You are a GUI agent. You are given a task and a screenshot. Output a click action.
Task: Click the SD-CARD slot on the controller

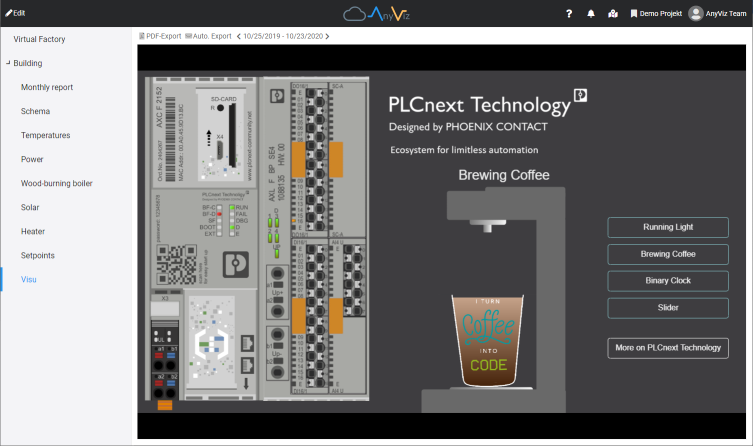[232, 135]
